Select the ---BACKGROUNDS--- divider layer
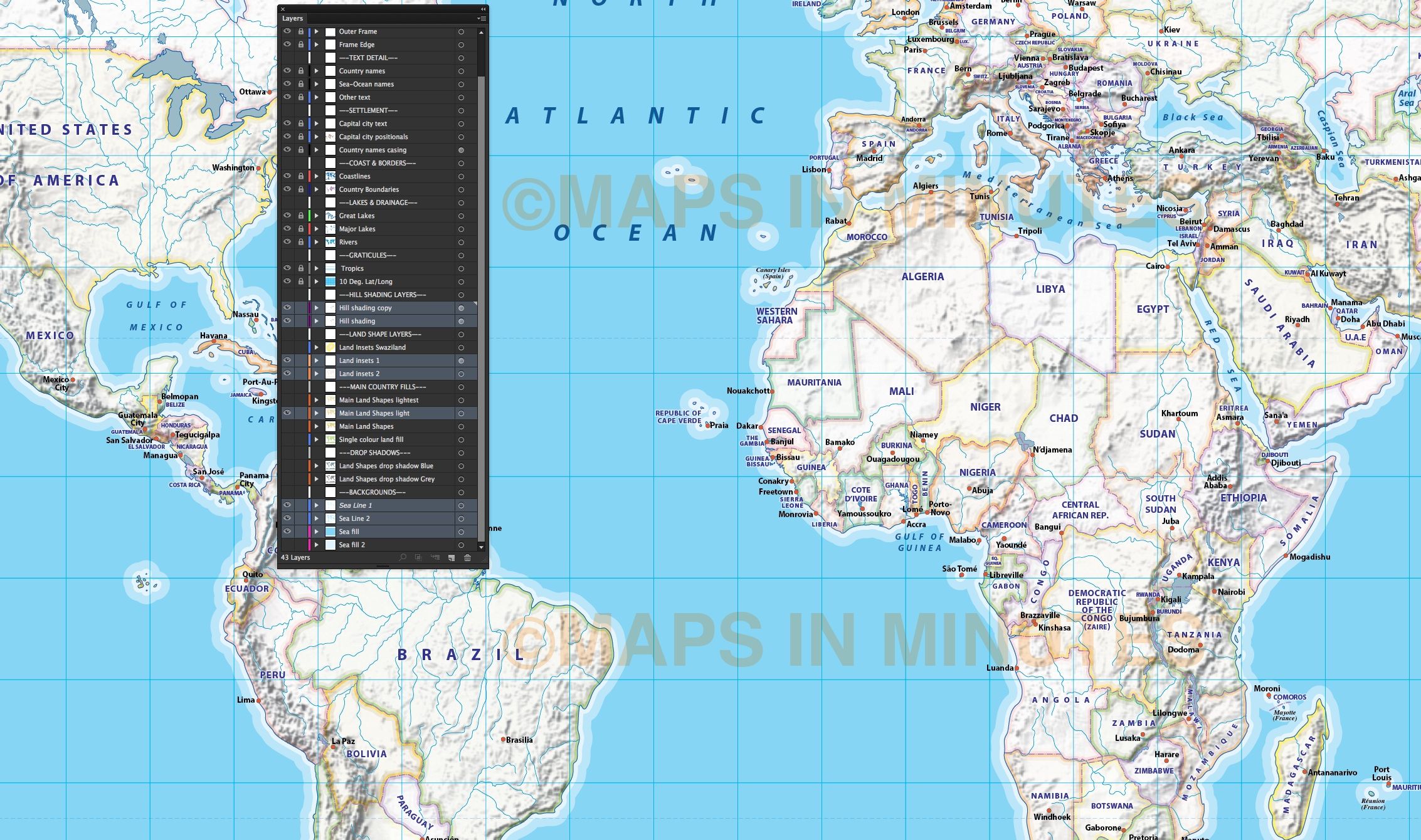Image resolution: width=1421 pixels, height=840 pixels. point(372,492)
